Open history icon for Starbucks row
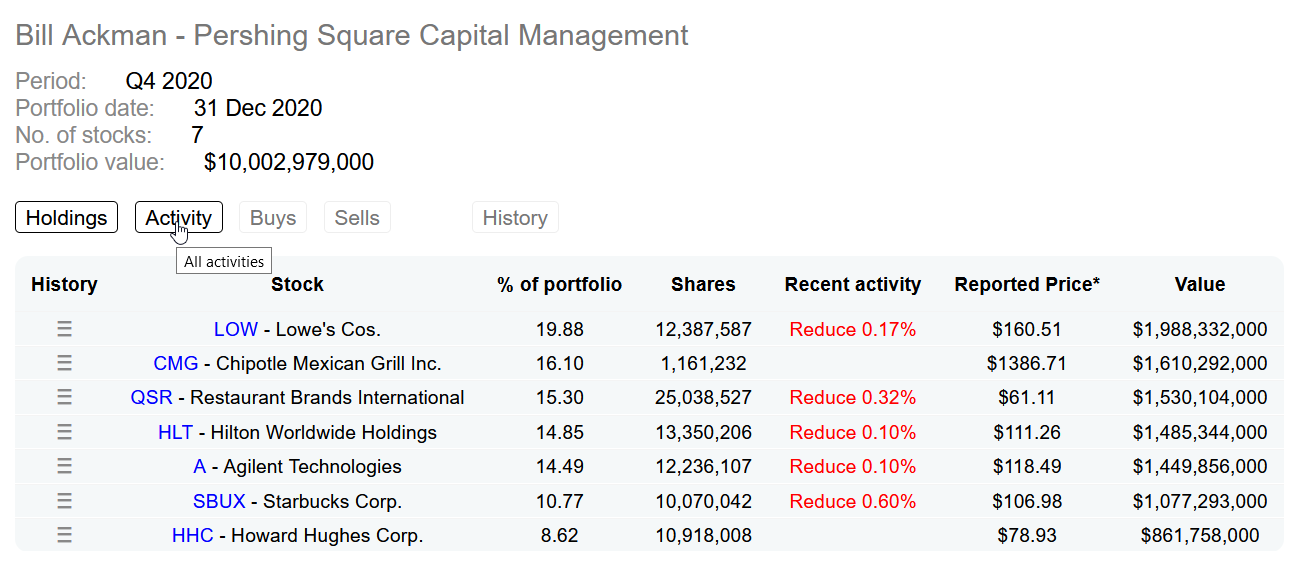The height and width of the screenshot is (565, 1313). point(64,501)
